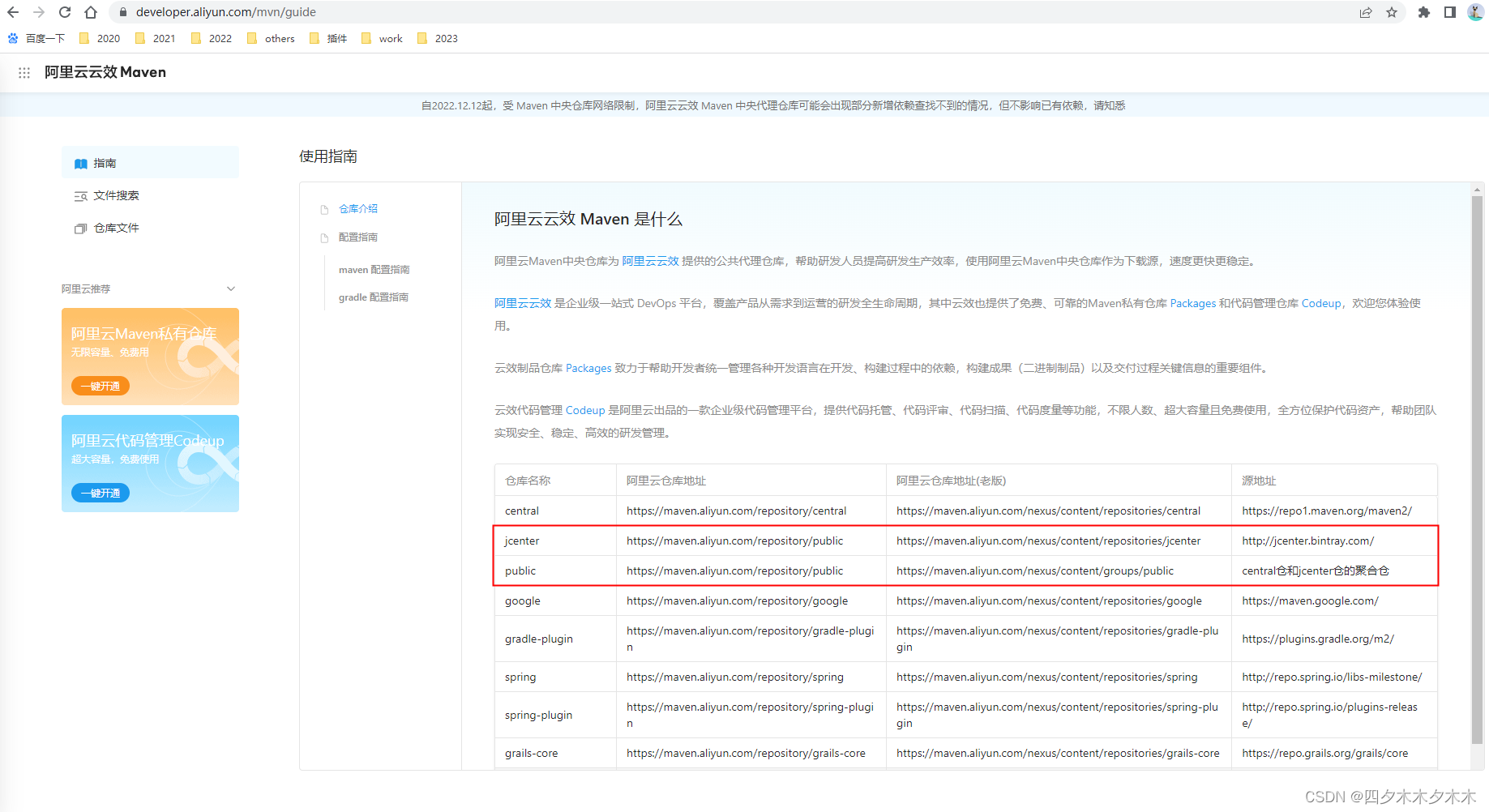
Task: Click the spring-plugin repository name cell
Action: click(555, 715)
